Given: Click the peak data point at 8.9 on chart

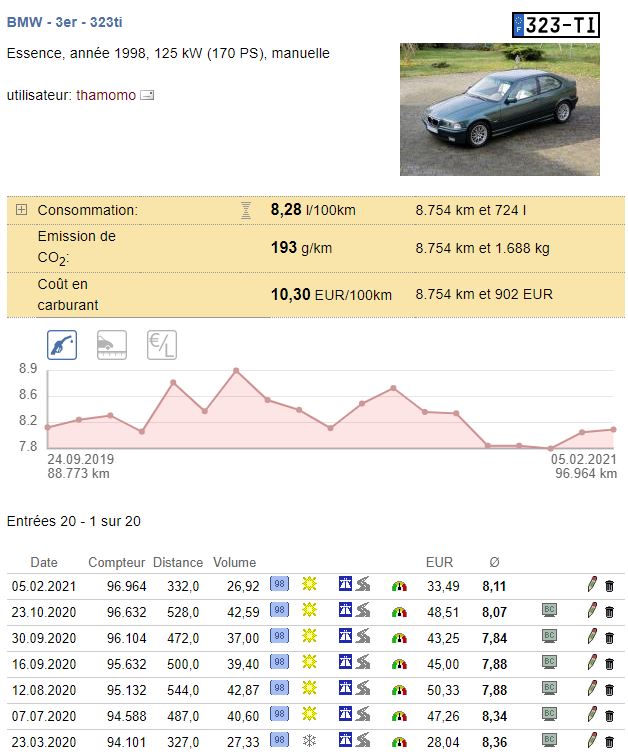Looking at the screenshot, I should pos(236,371).
